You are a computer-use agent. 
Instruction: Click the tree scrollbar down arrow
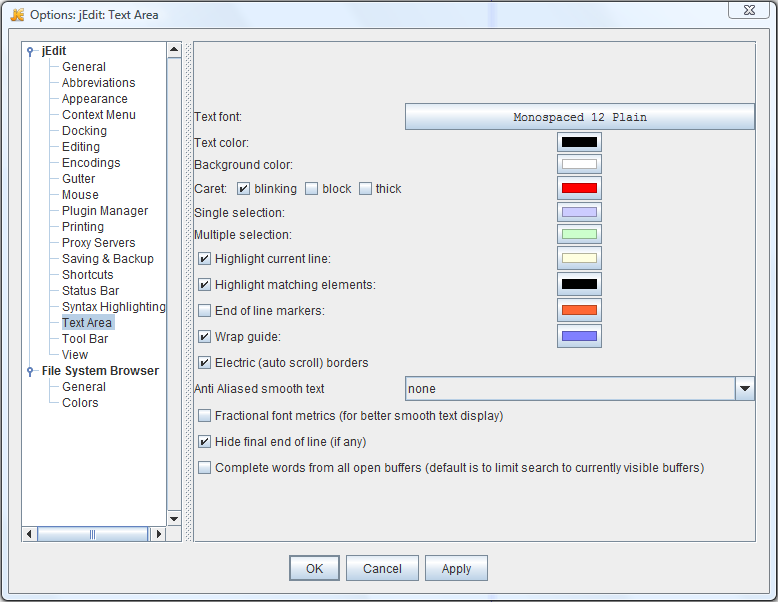coord(174,519)
